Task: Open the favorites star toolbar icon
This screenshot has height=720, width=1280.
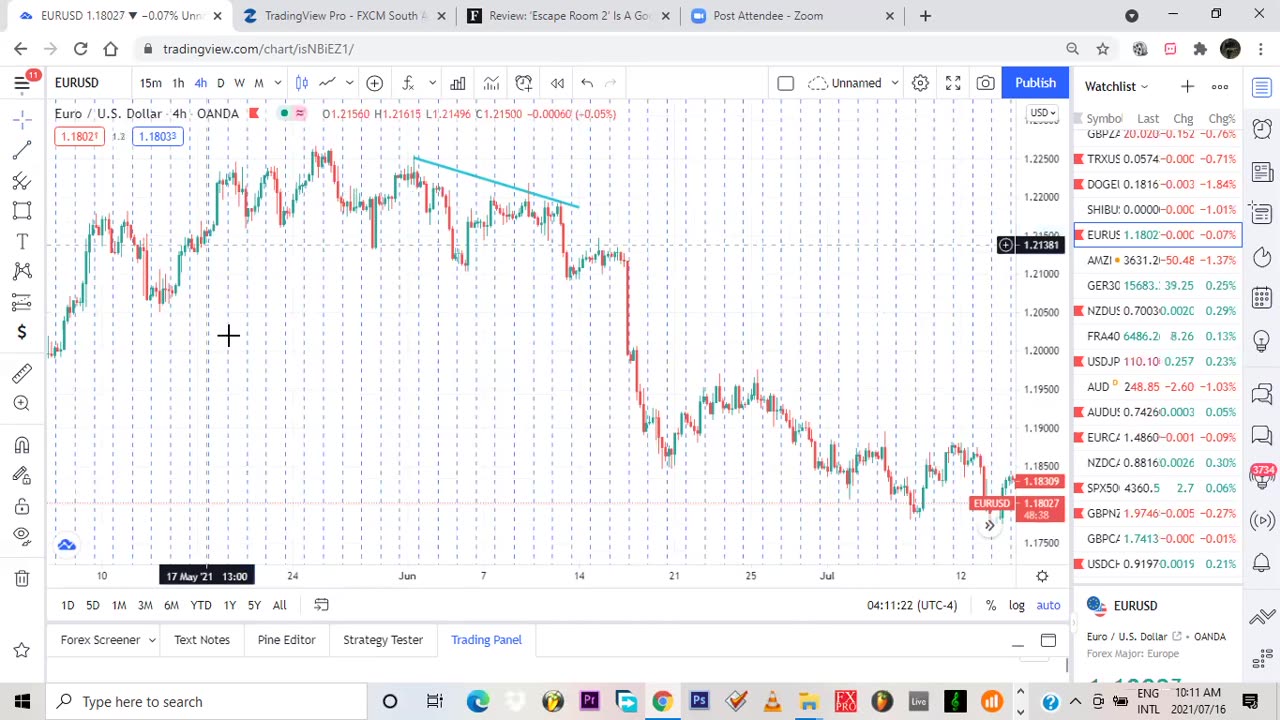Action: pos(22,651)
